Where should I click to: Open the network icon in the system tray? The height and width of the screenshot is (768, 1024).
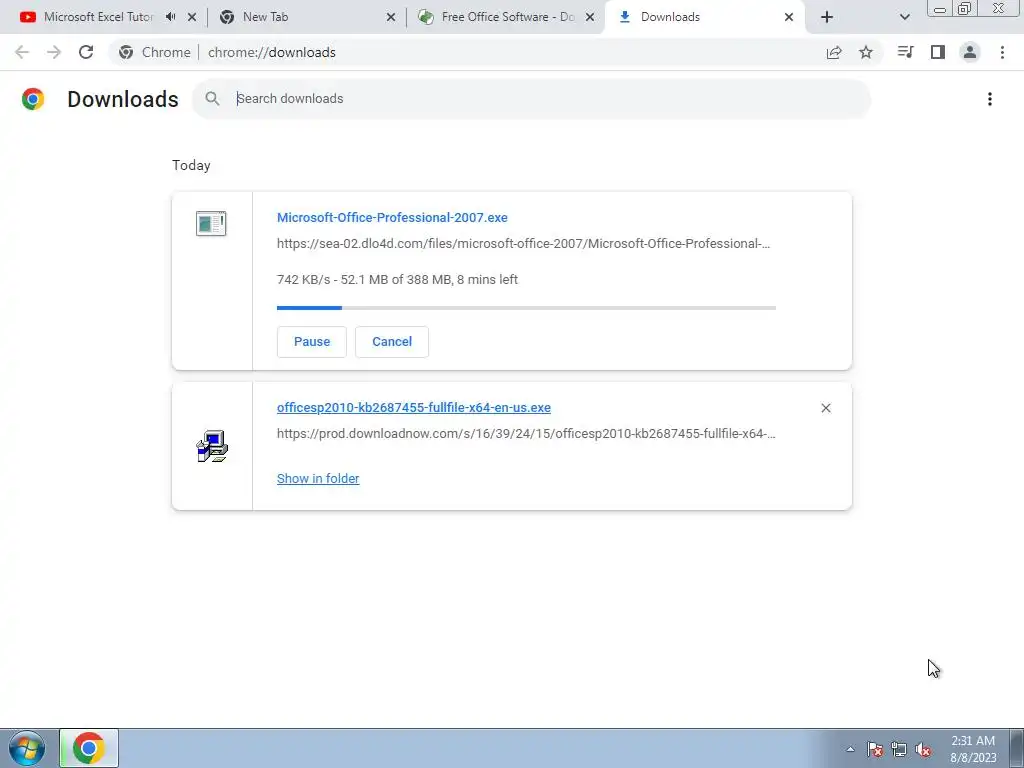point(899,749)
